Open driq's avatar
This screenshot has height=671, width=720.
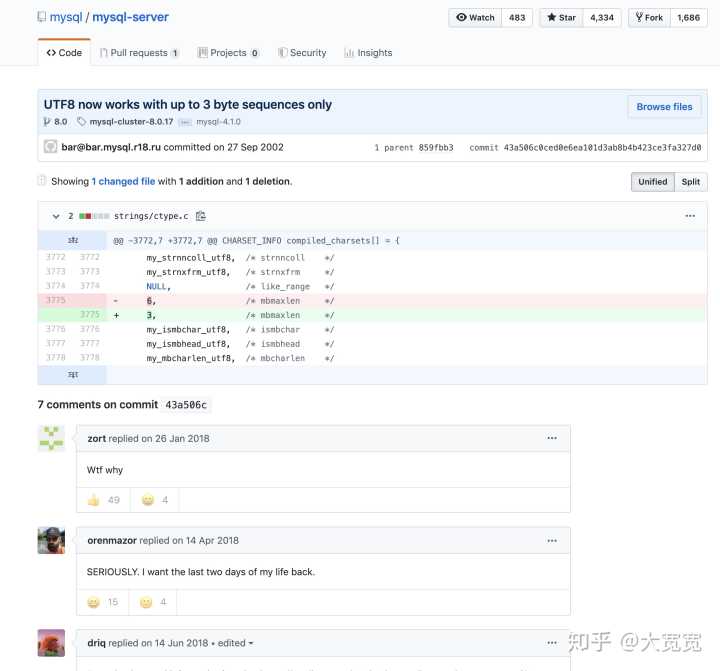pos(51,643)
